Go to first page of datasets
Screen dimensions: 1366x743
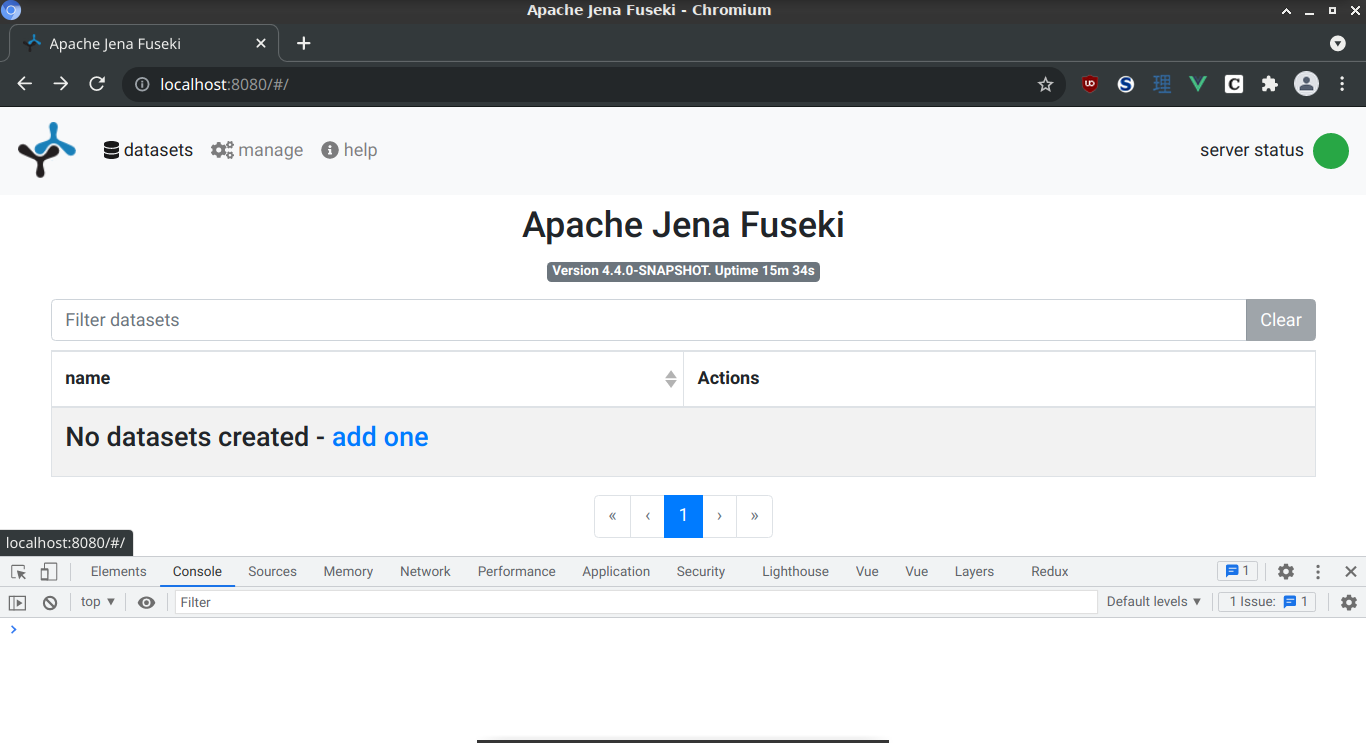click(x=612, y=516)
